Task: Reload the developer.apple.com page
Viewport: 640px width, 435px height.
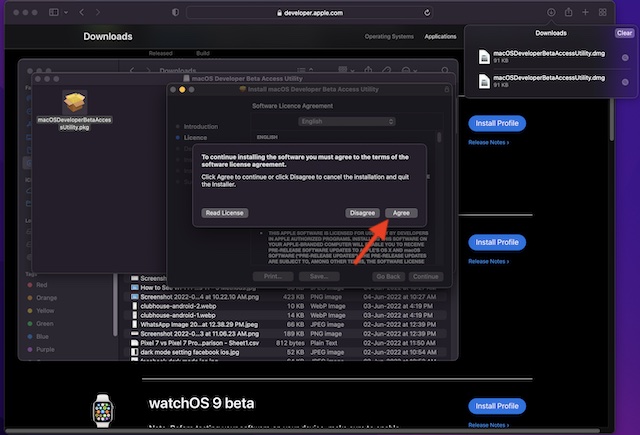Action: tap(427, 13)
